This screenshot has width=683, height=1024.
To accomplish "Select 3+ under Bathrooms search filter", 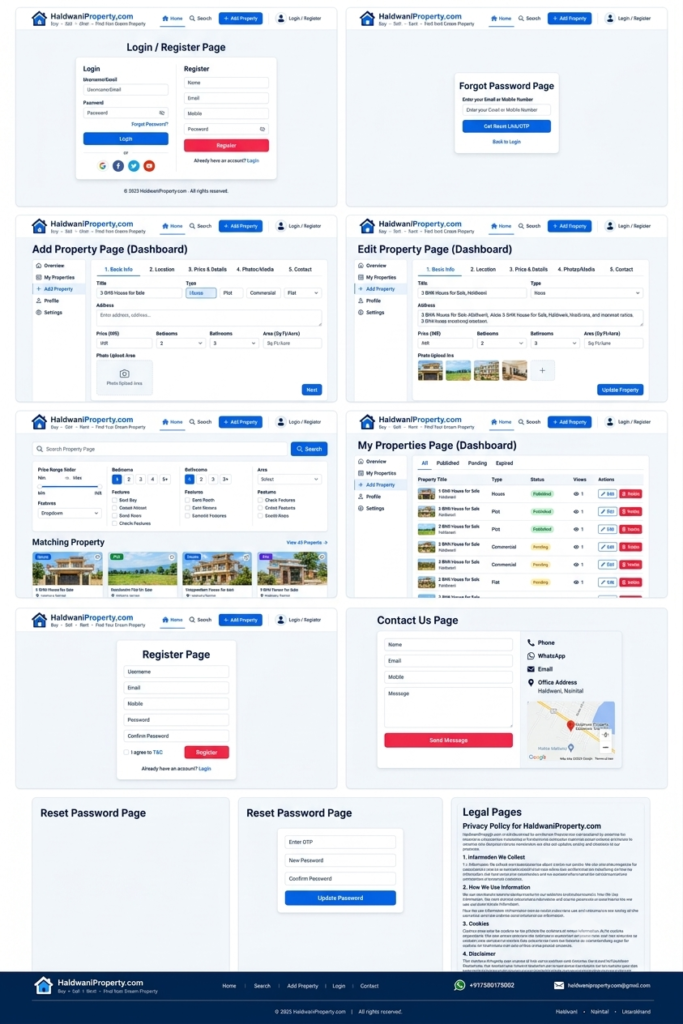I will (225, 479).
